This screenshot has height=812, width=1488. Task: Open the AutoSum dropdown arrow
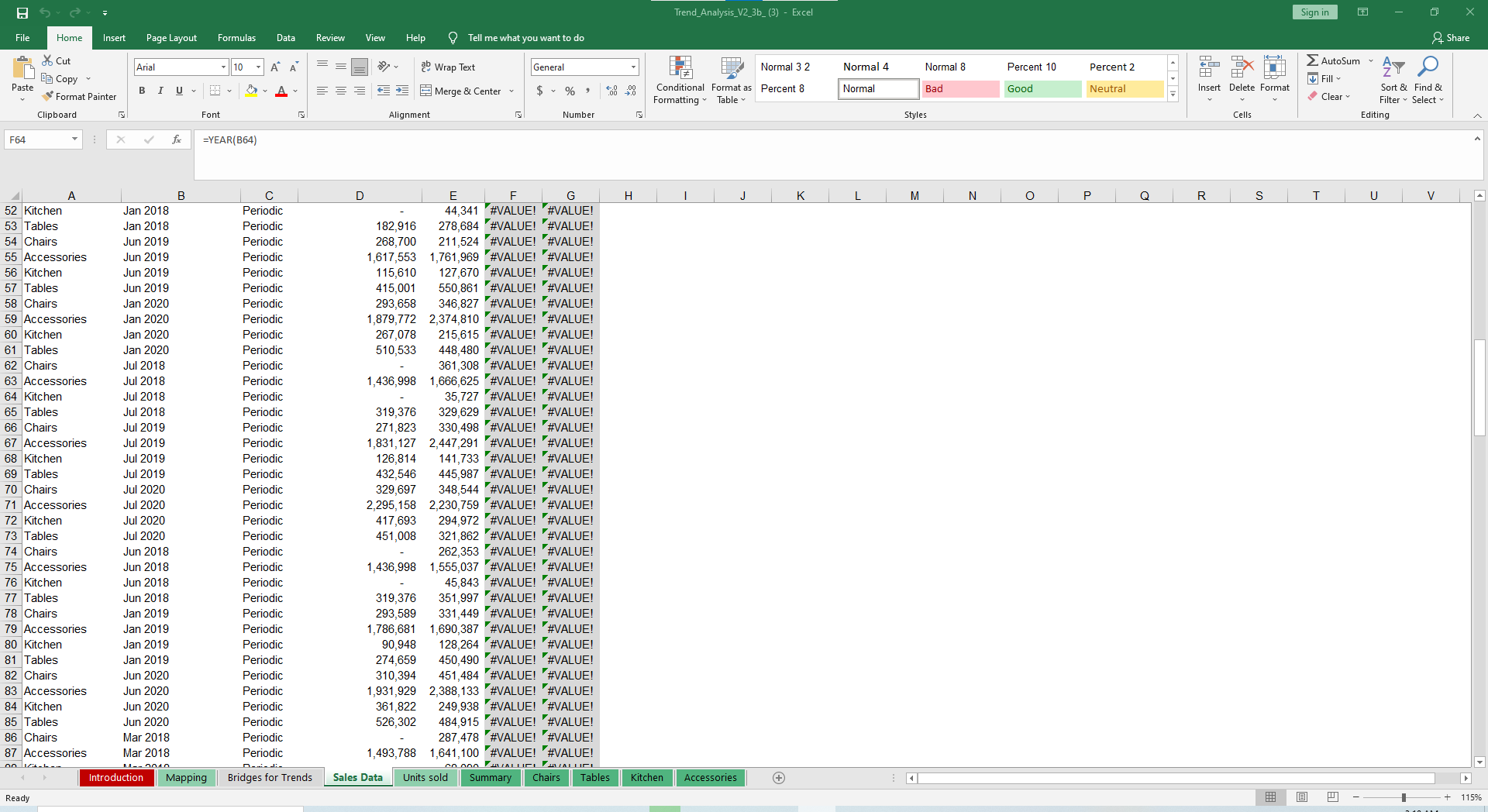[x=1370, y=60]
